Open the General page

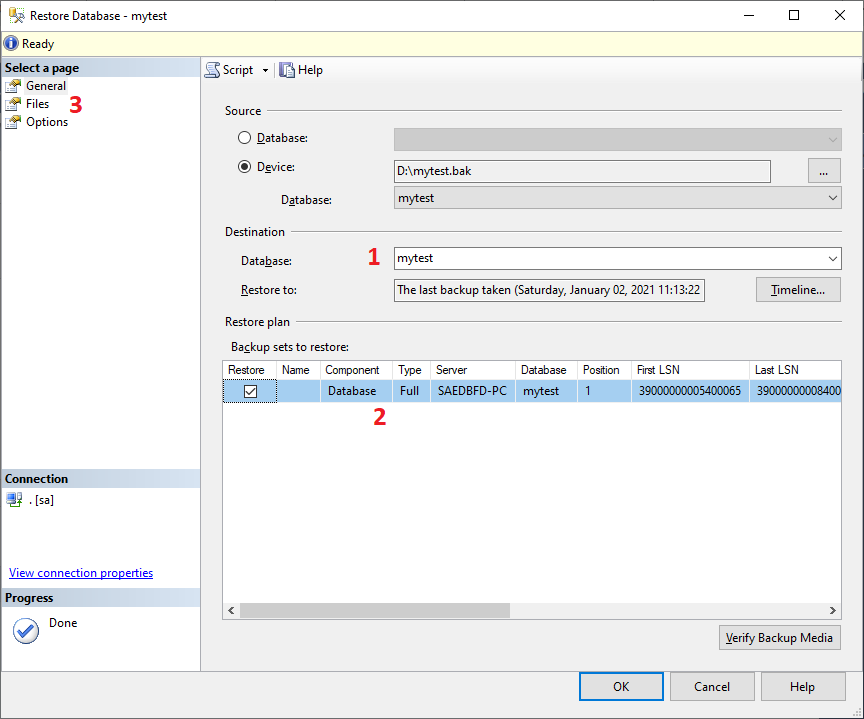click(46, 86)
